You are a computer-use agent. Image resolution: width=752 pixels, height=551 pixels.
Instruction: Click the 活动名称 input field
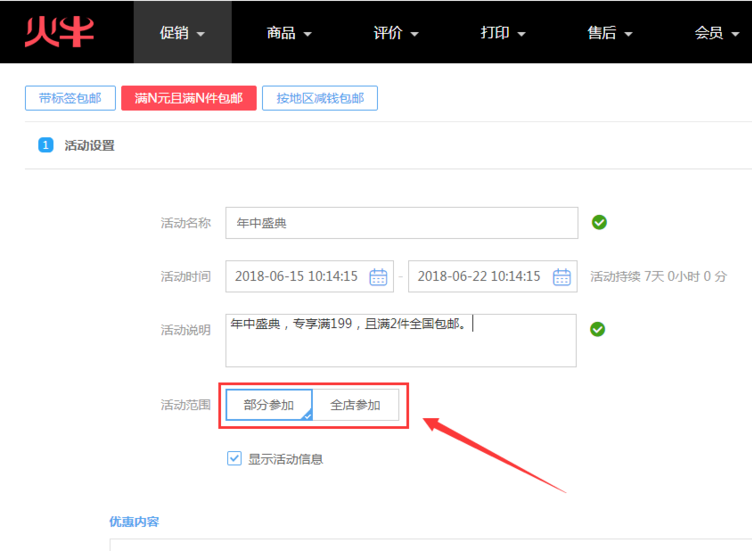click(x=402, y=223)
